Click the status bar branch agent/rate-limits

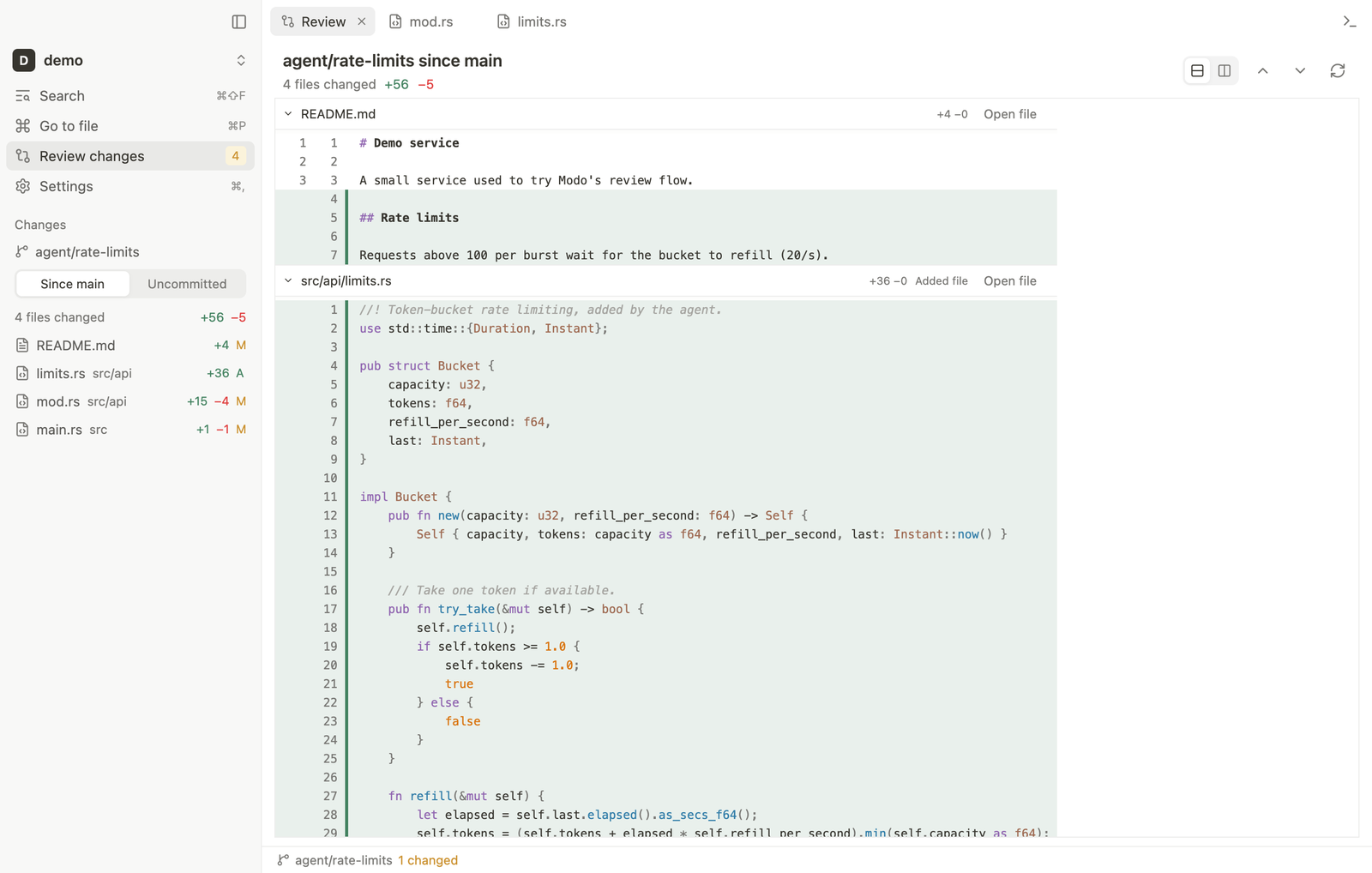344,860
